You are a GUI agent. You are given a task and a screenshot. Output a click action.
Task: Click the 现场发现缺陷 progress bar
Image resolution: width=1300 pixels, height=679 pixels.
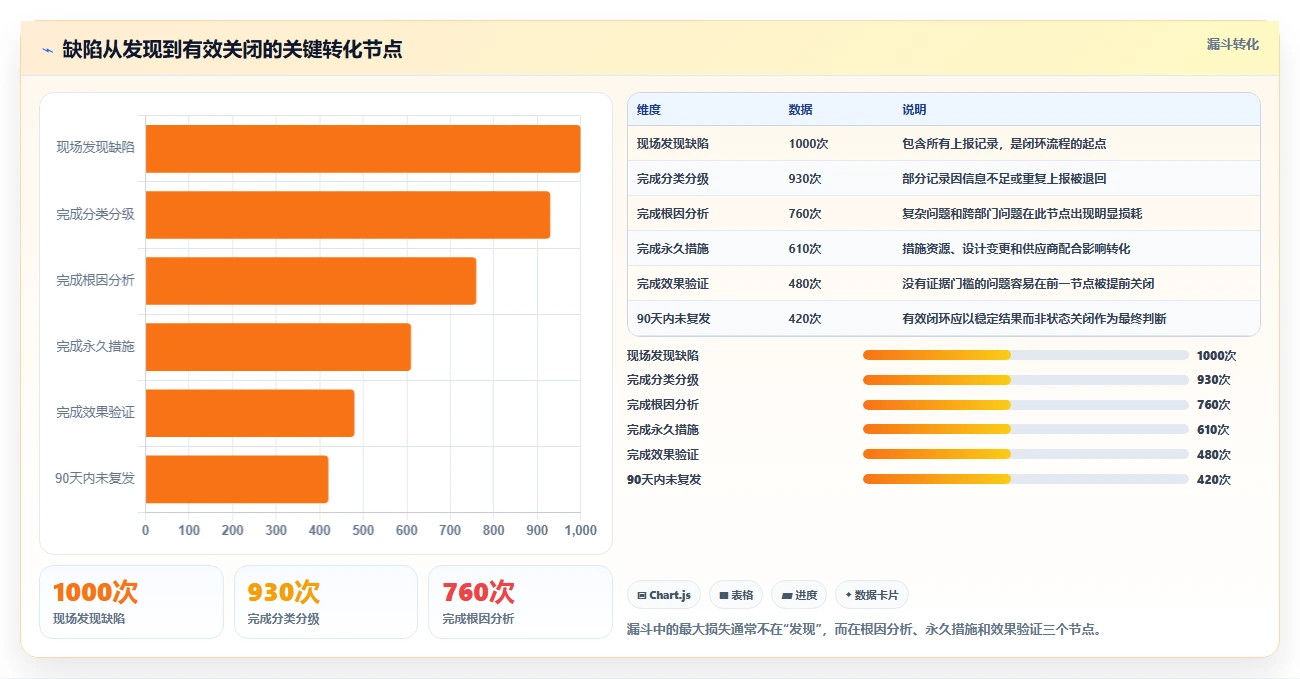(1026, 355)
